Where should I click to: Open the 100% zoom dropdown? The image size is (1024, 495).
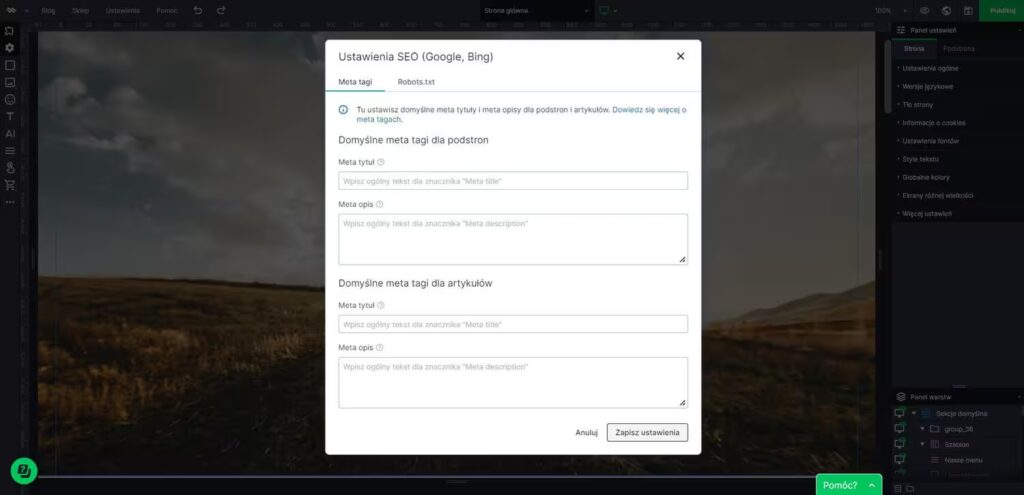tap(891, 10)
